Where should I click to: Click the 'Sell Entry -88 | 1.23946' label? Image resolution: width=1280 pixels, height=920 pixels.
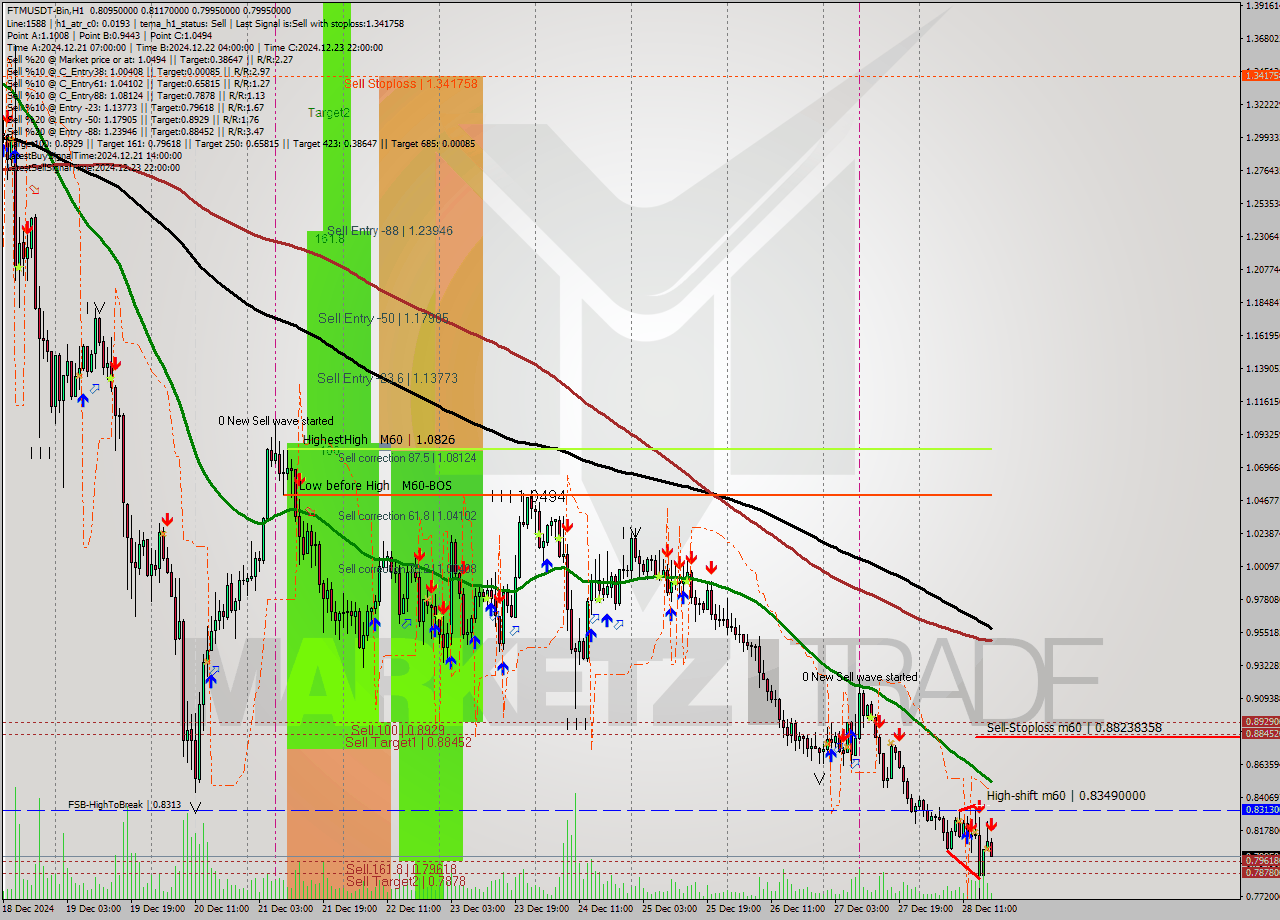click(x=390, y=230)
